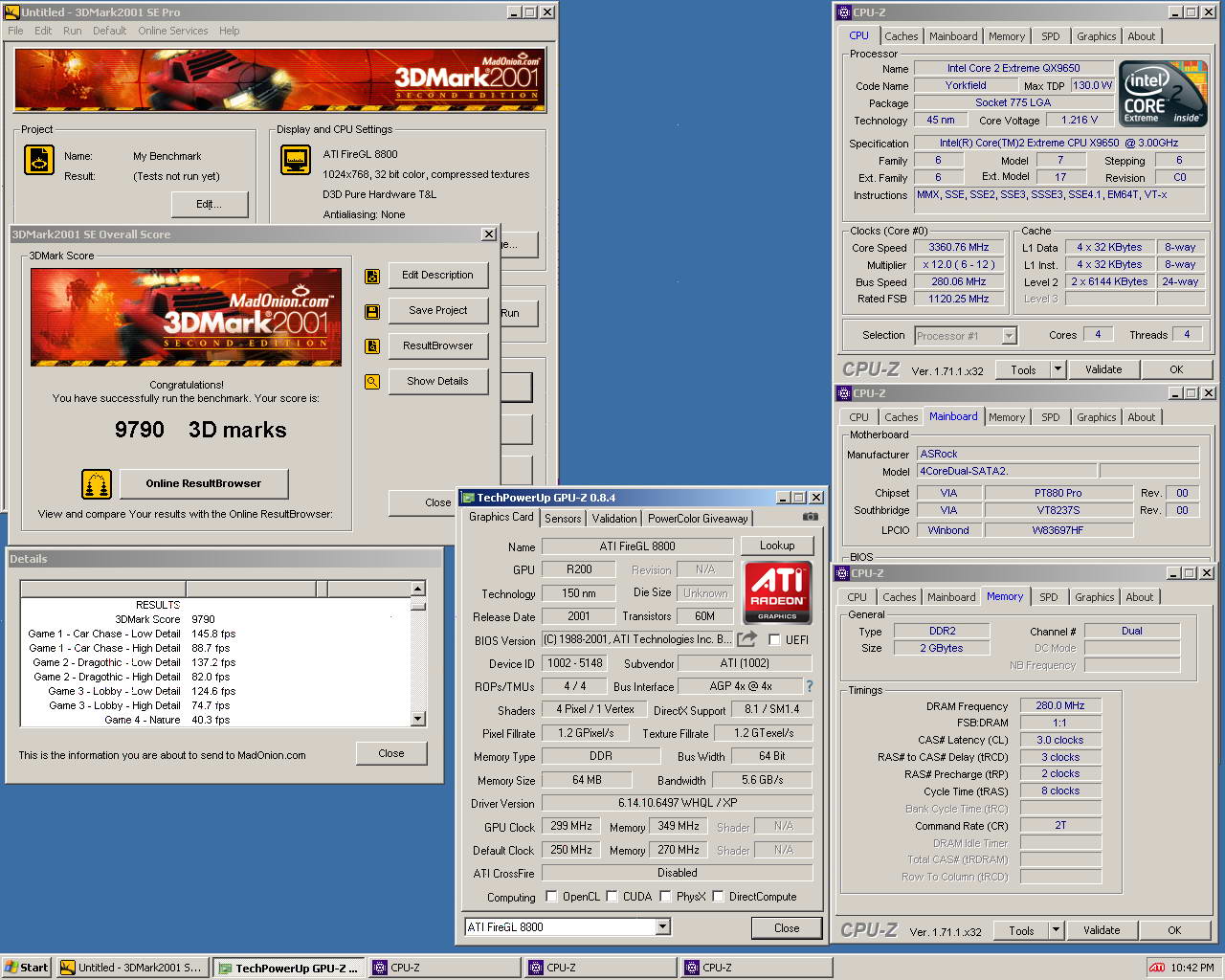Open Tools dropdown arrow in top CPU-Z window
The width and height of the screenshot is (1225, 980).
click(x=1058, y=369)
